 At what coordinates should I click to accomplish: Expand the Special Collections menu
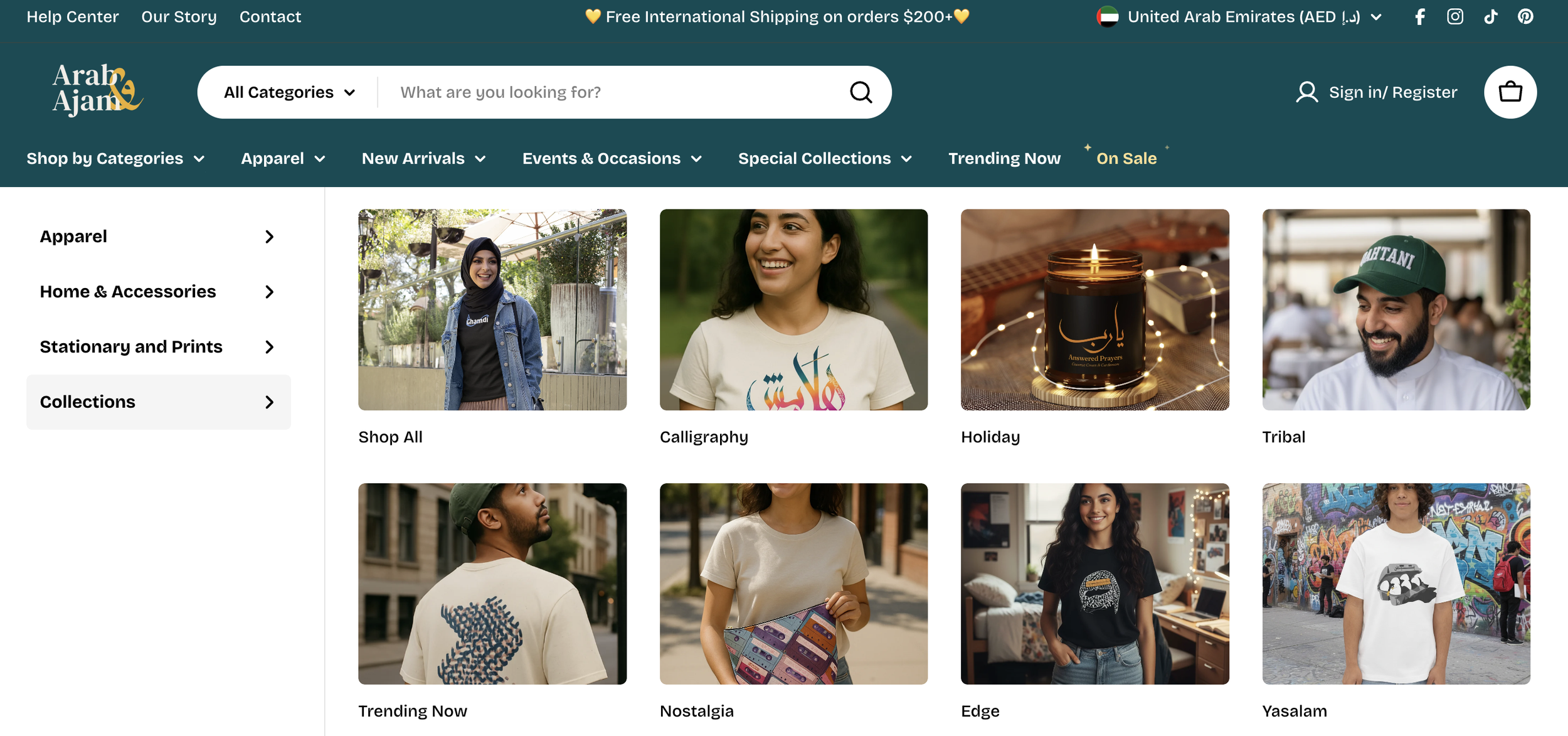click(825, 159)
